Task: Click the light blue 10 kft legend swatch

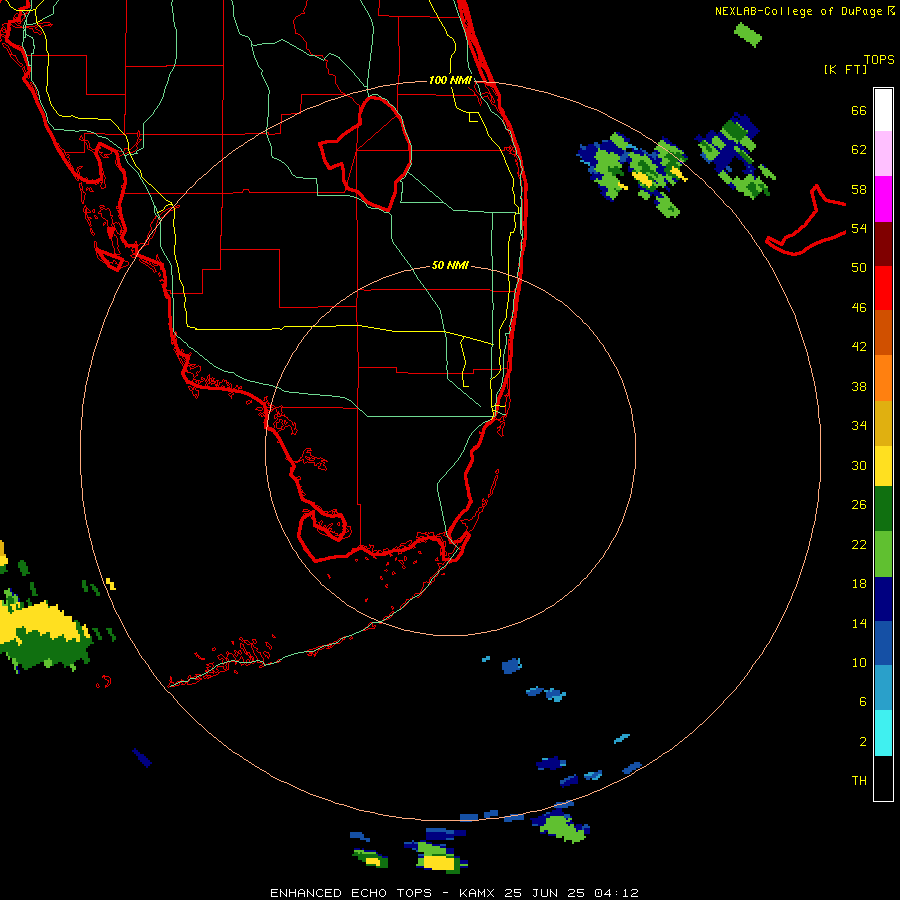Action: (883, 688)
